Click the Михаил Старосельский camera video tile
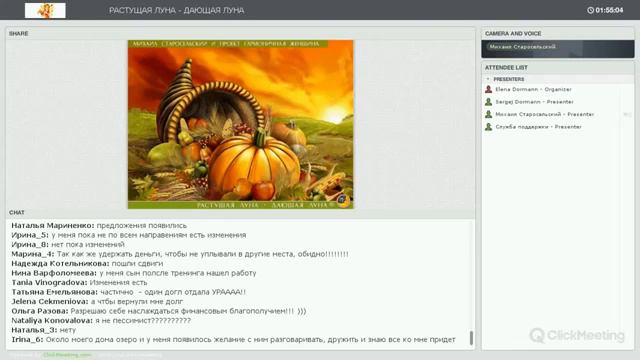The width and height of the screenshot is (640, 360). (558, 49)
